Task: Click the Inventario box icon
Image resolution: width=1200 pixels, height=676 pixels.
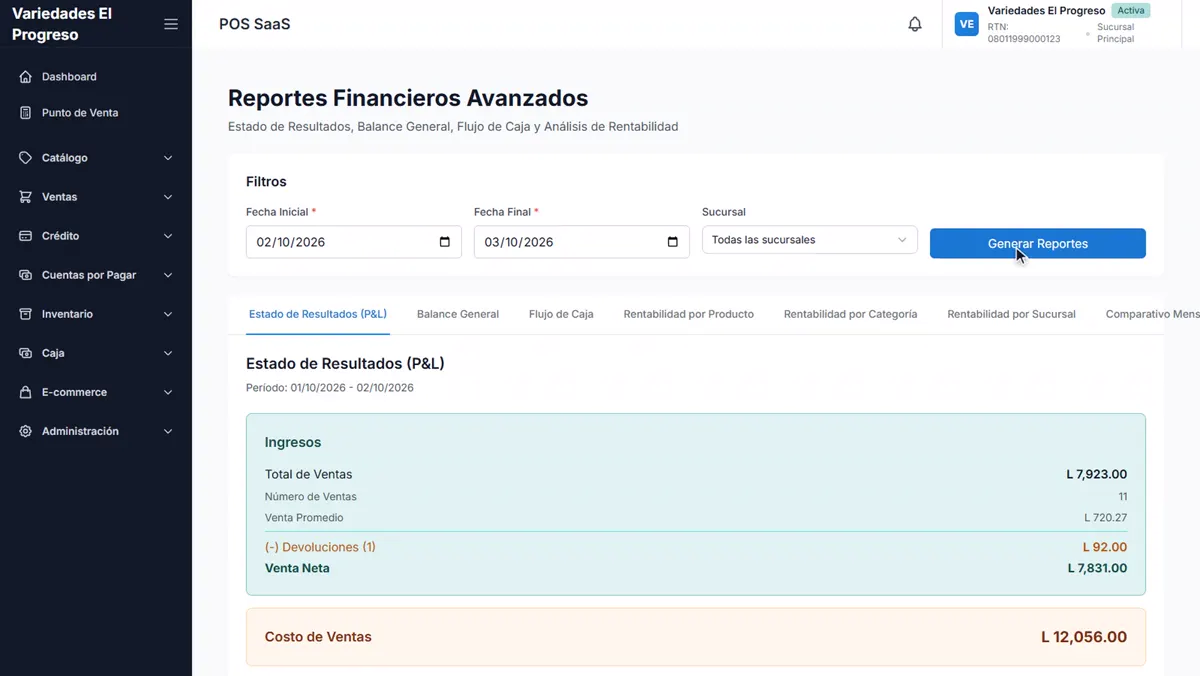Action: (x=26, y=314)
